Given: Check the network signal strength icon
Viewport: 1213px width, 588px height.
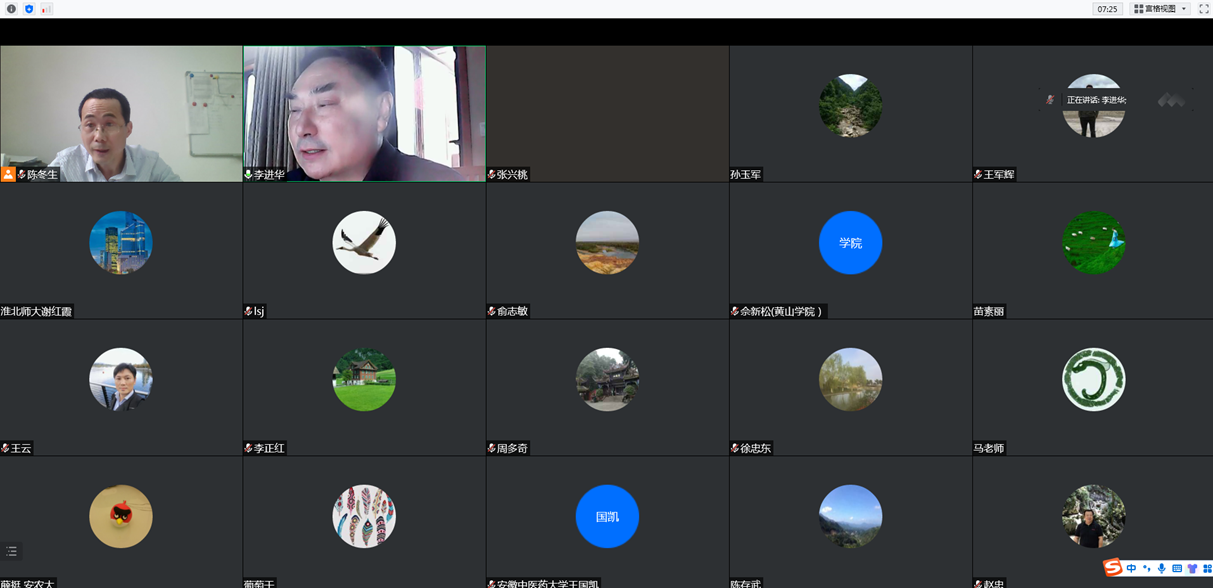Looking at the screenshot, I should tap(46, 9).
